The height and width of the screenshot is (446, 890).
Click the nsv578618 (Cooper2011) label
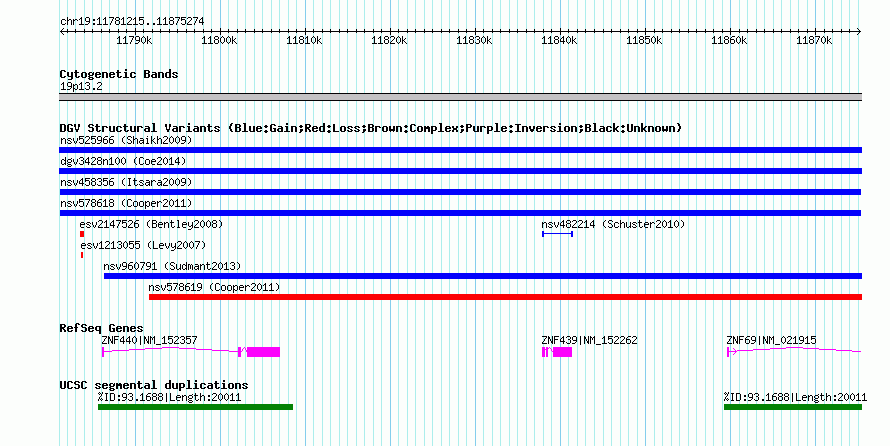pyautogui.click(x=126, y=203)
